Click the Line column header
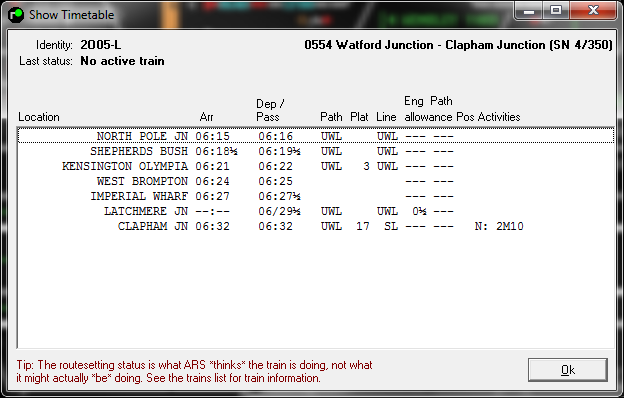Screen dimensions: 624x398 pos(386,117)
